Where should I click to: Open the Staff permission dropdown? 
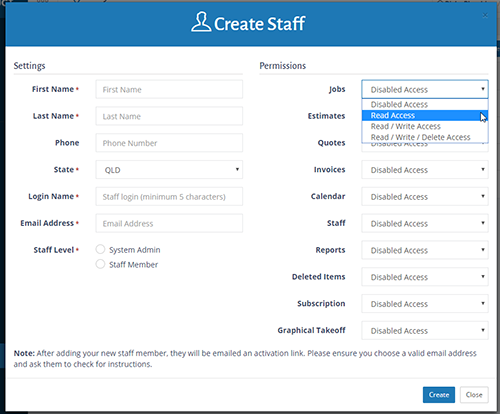425,223
